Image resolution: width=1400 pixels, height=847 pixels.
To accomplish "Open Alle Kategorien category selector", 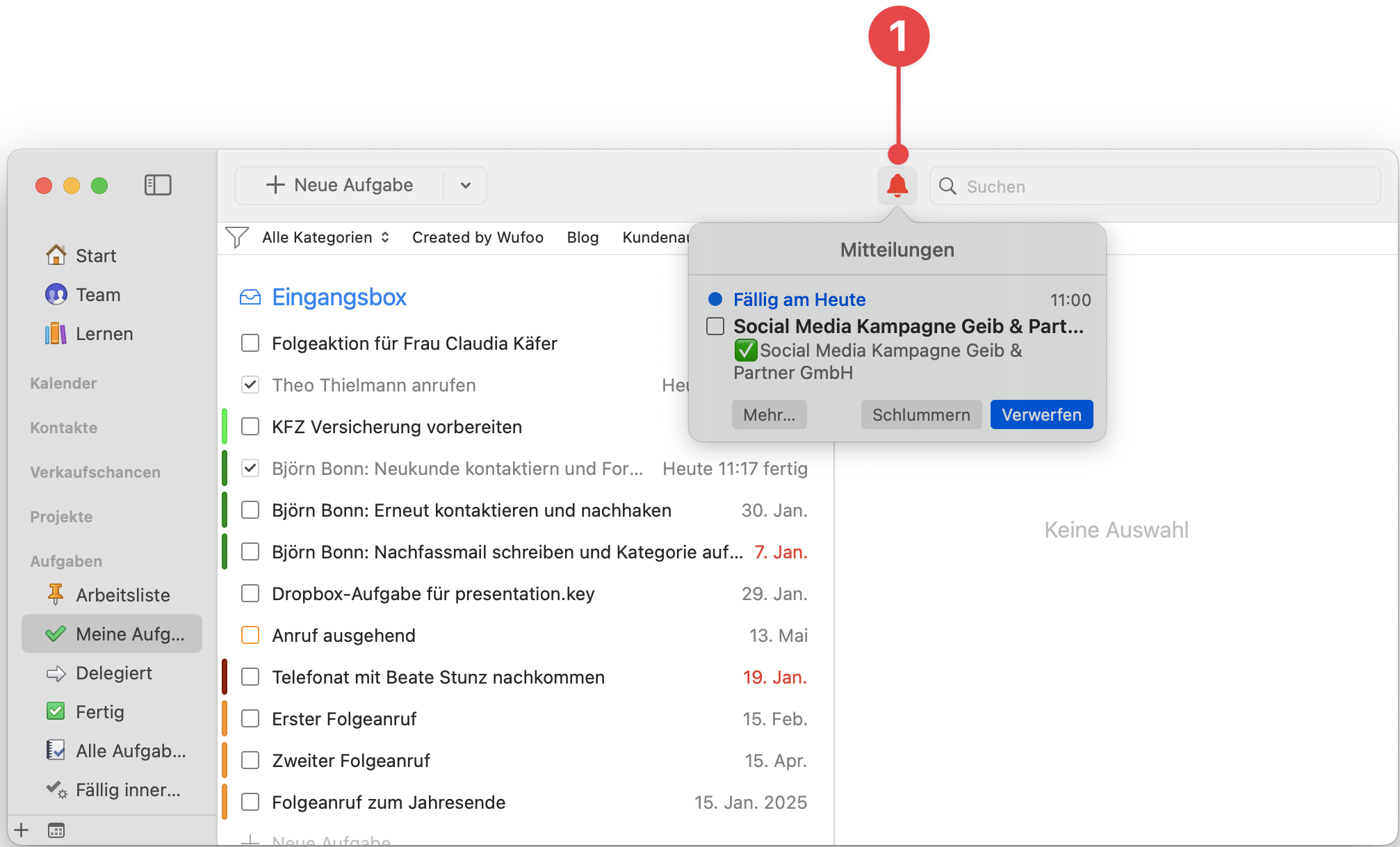I will coord(325,237).
